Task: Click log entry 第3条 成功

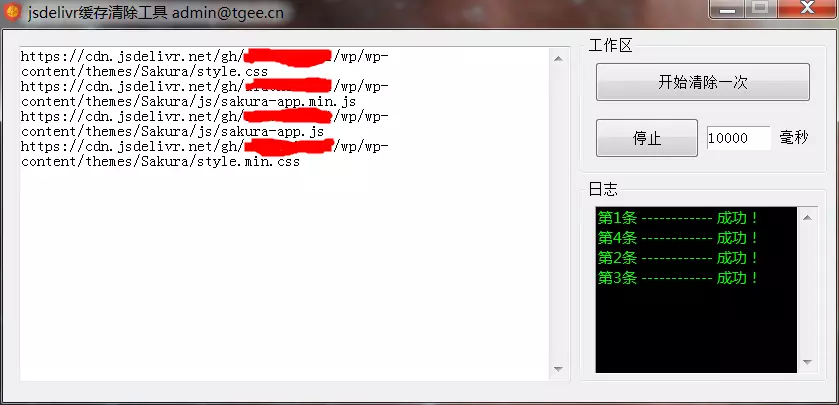Action: 677,278
